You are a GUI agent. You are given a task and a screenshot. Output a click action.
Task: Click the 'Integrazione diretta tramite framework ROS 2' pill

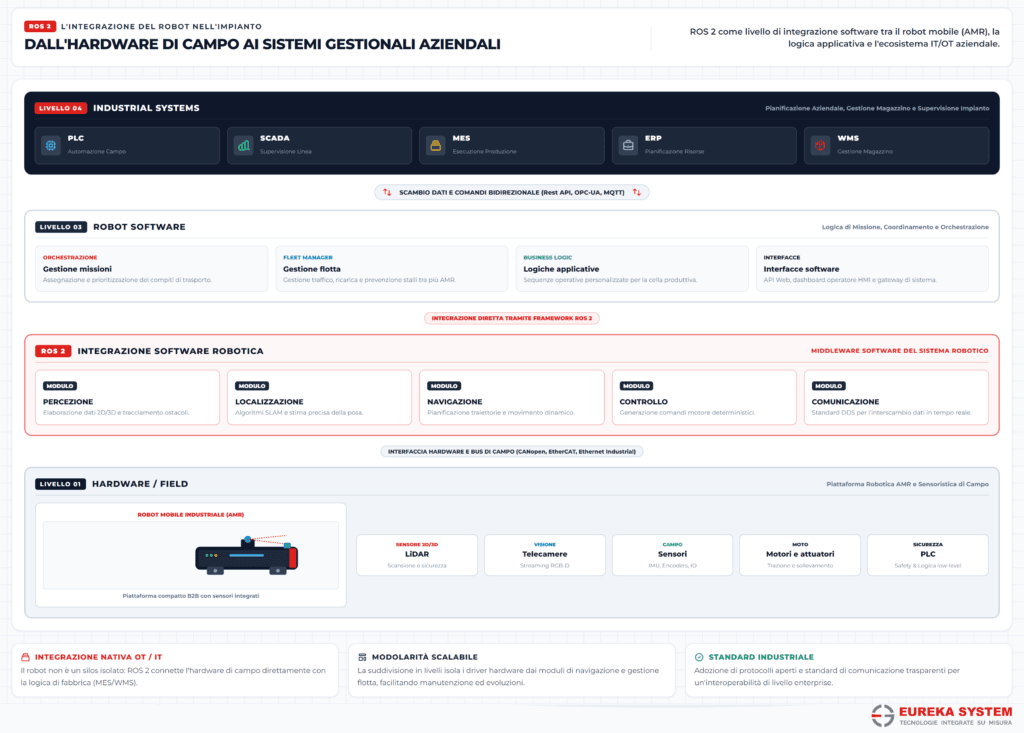pos(512,318)
